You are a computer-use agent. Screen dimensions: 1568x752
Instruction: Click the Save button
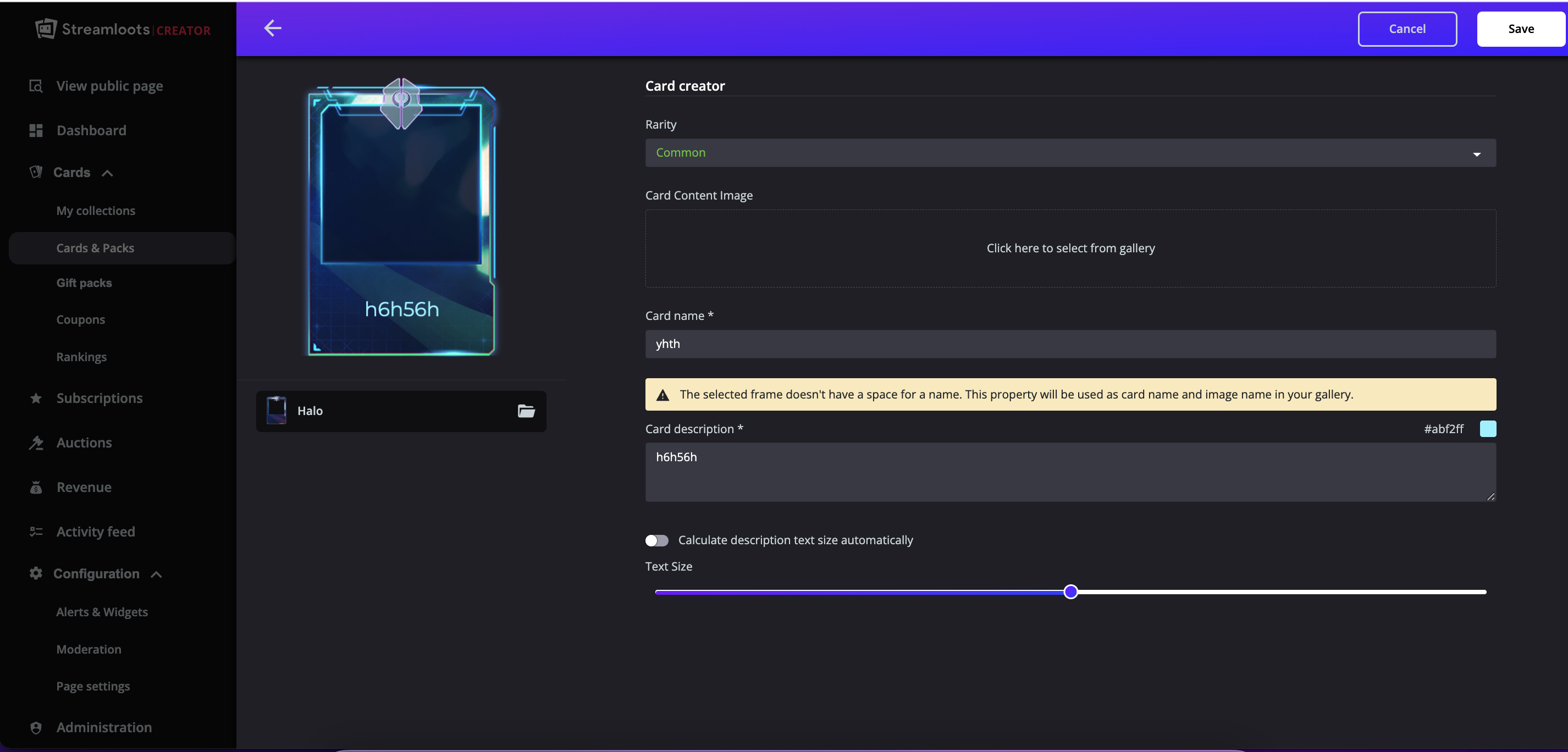1521,29
